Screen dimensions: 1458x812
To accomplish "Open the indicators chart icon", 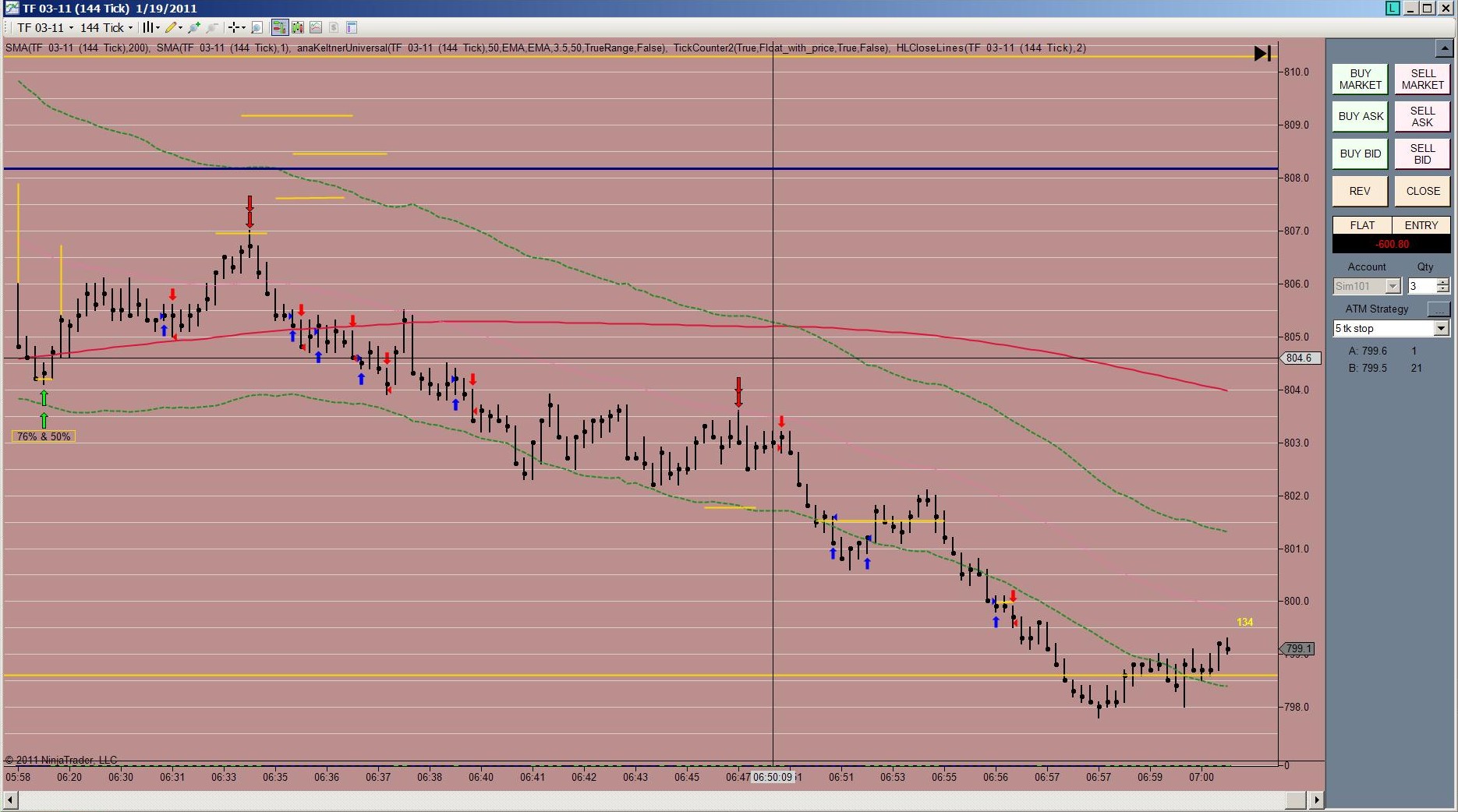I will pyautogui.click(x=316, y=27).
